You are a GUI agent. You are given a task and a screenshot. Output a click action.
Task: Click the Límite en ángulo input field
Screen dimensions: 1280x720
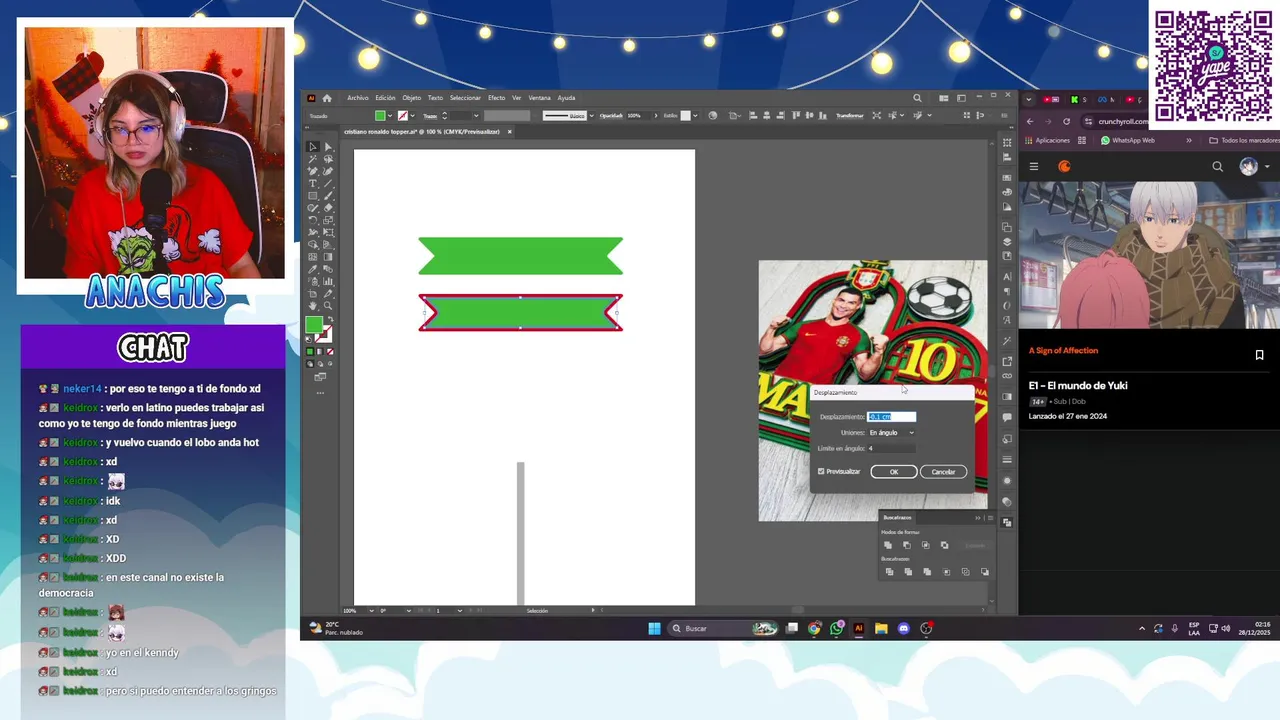coord(891,449)
